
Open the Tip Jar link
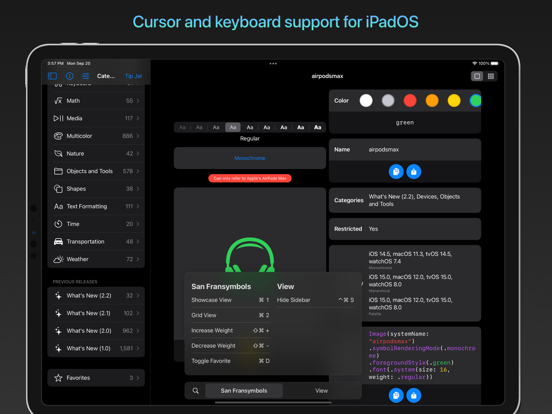(134, 76)
